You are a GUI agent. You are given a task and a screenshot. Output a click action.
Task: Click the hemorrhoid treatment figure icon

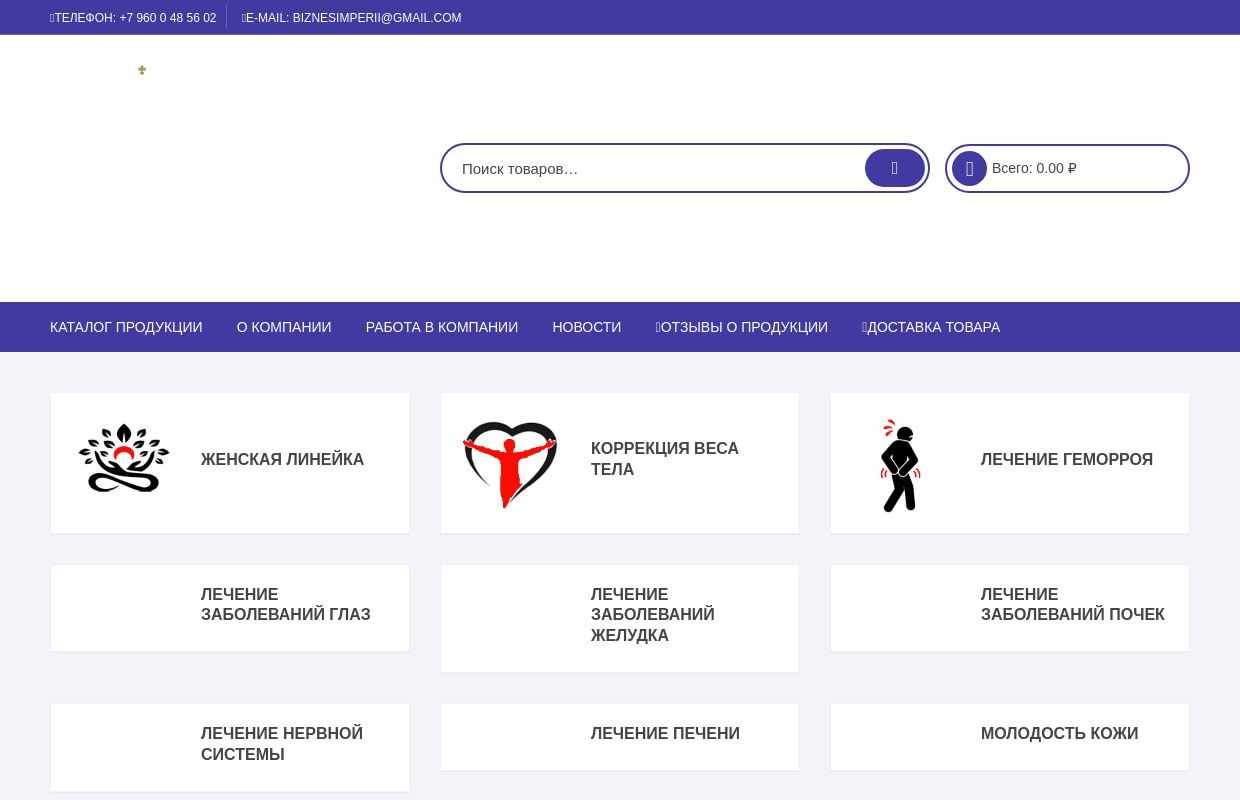900,466
